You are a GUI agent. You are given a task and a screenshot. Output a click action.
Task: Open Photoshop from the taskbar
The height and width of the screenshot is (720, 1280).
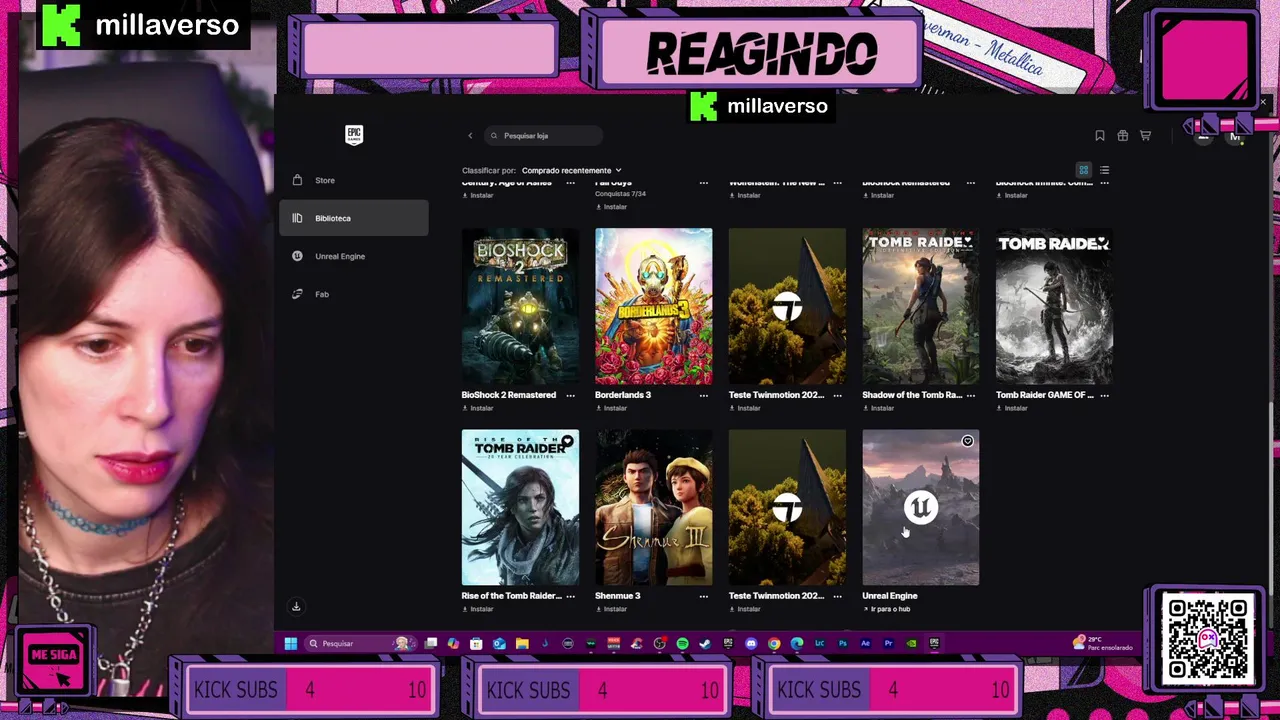pos(843,643)
